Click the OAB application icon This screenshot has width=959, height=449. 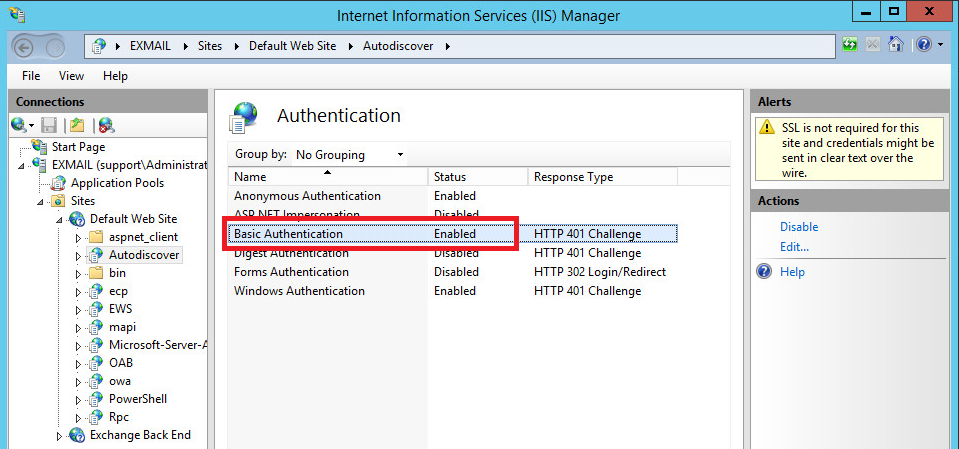coord(97,363)
